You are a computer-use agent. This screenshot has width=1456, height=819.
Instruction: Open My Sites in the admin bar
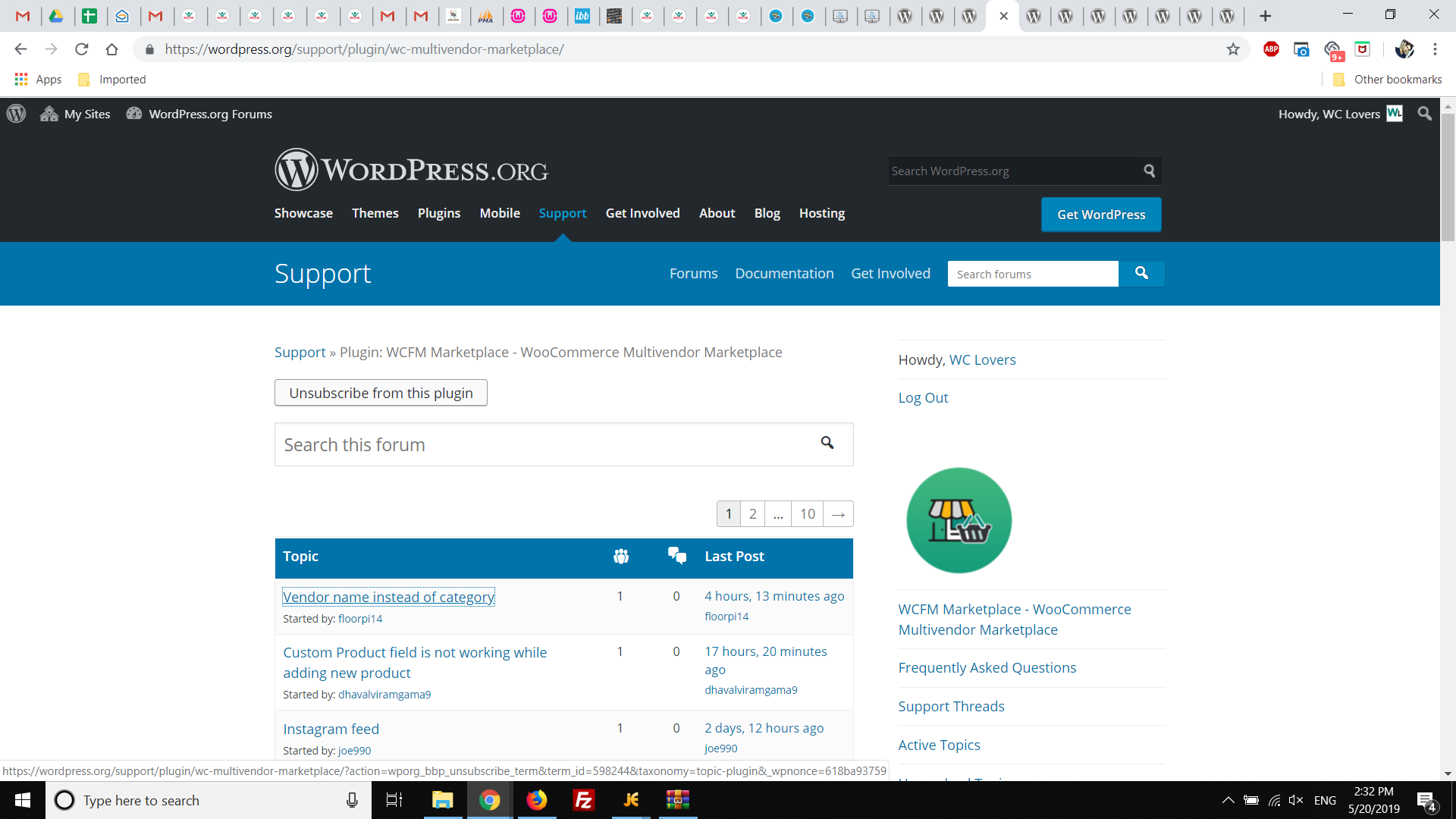76,114
